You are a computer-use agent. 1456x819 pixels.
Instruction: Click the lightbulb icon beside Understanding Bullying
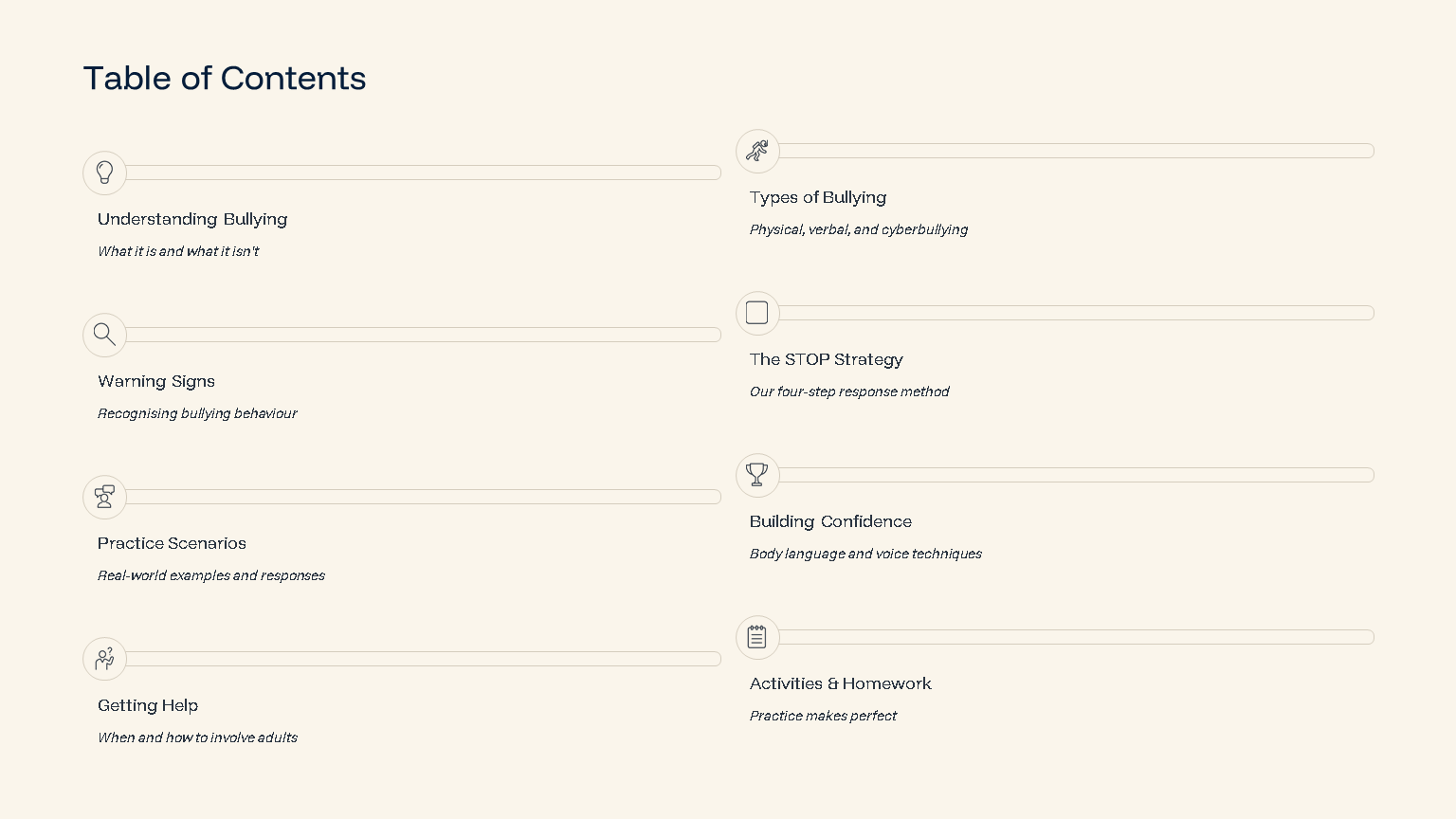coord(104,173)
